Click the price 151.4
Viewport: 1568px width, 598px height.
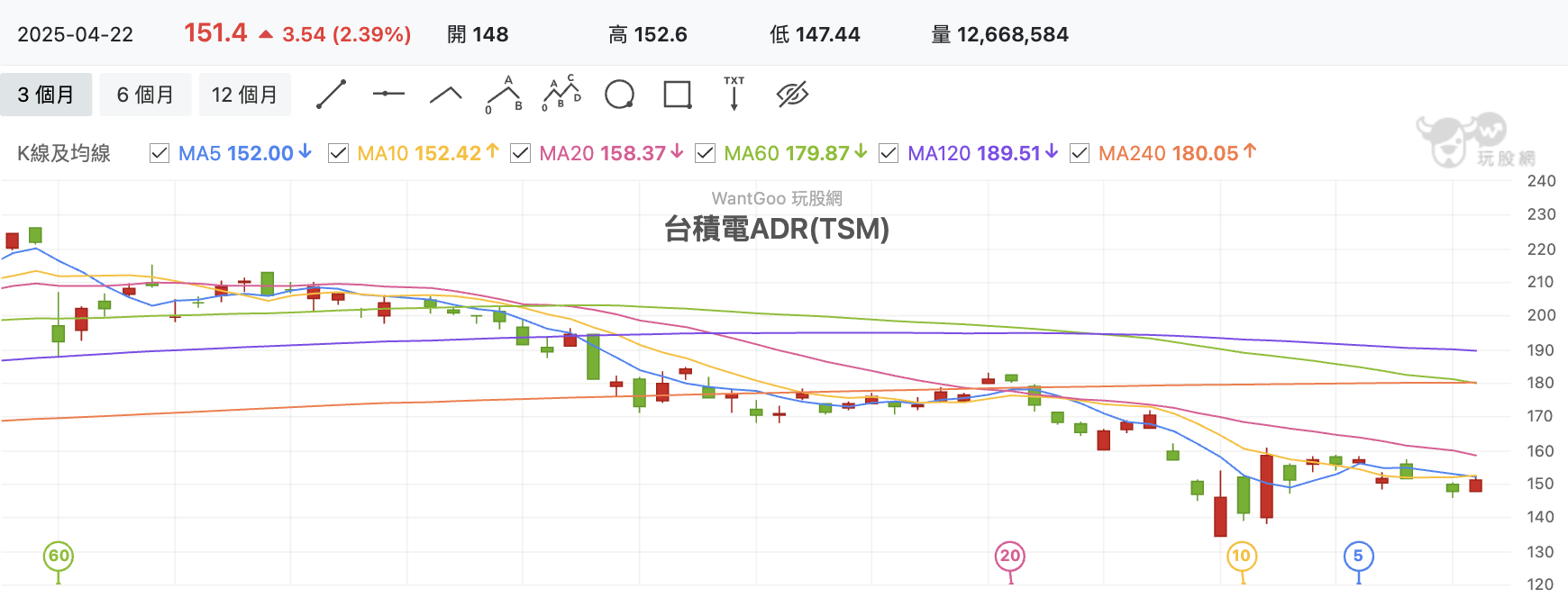pos(215,33)
